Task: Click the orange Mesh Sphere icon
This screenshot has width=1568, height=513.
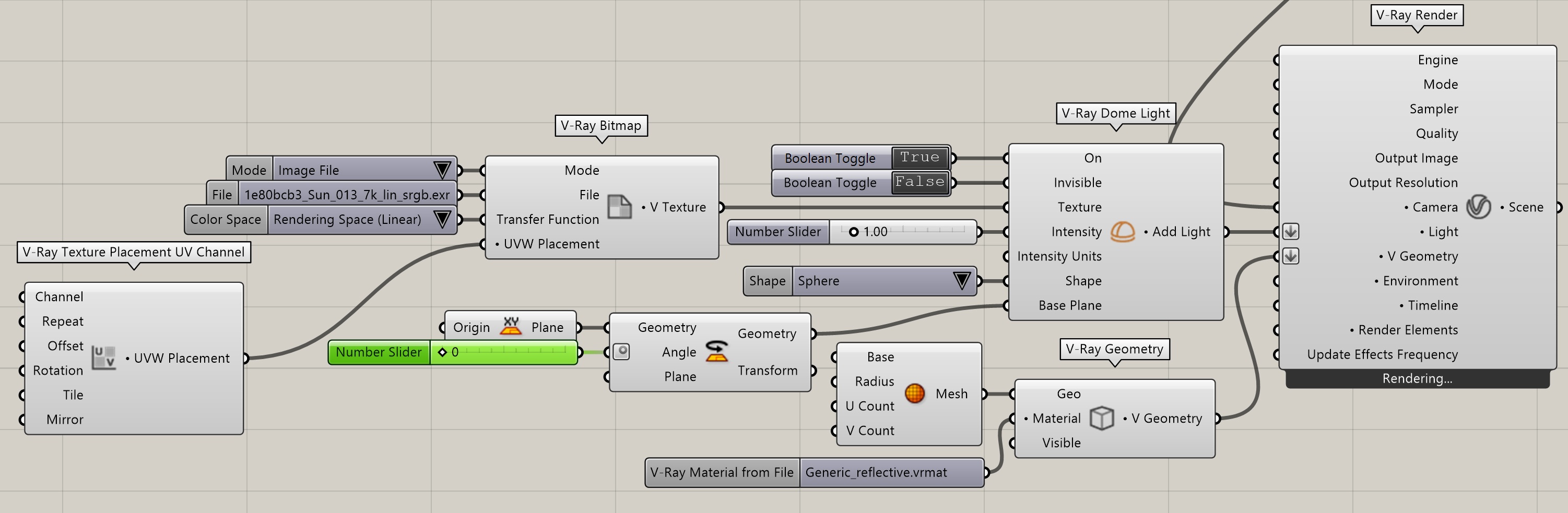Action: pos(915,393)
